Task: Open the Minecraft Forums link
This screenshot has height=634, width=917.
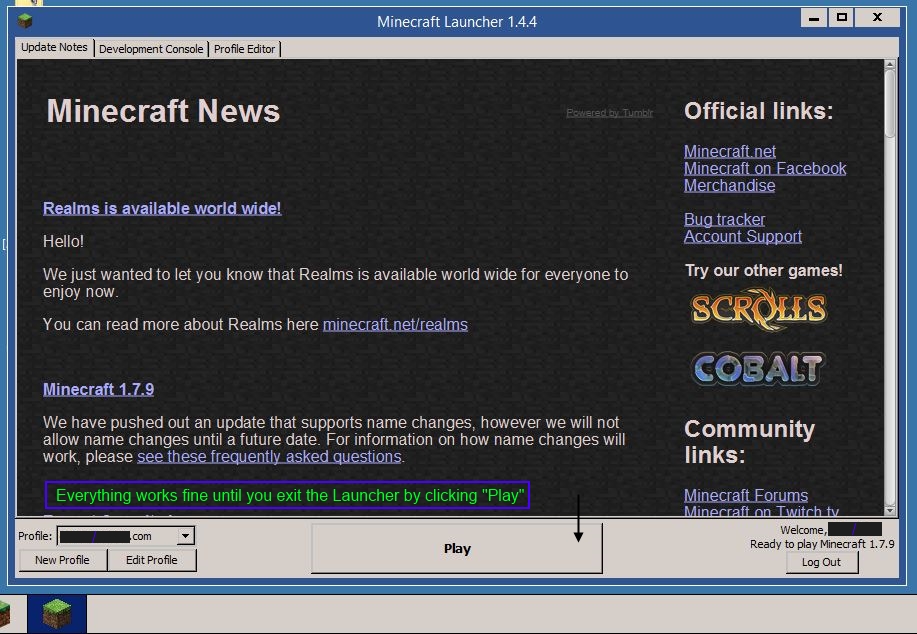Action: [x=745, y=495]
